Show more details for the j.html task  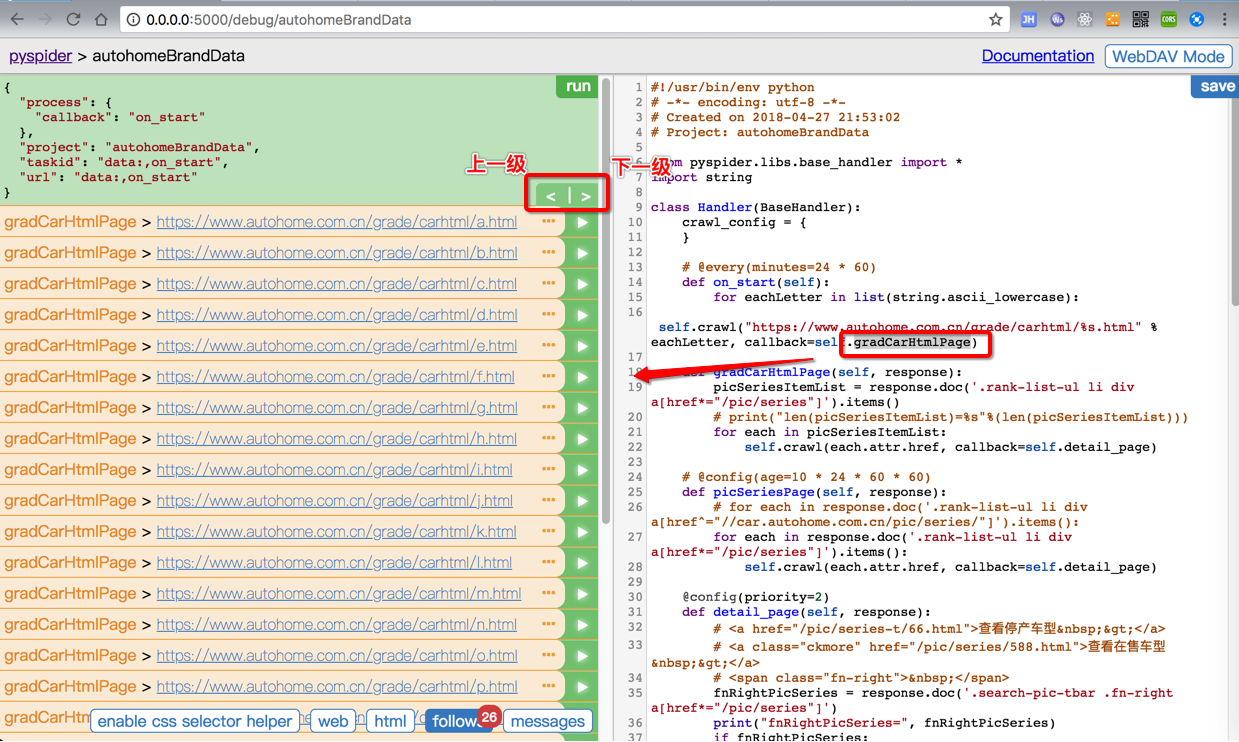[x=549, y=501]
